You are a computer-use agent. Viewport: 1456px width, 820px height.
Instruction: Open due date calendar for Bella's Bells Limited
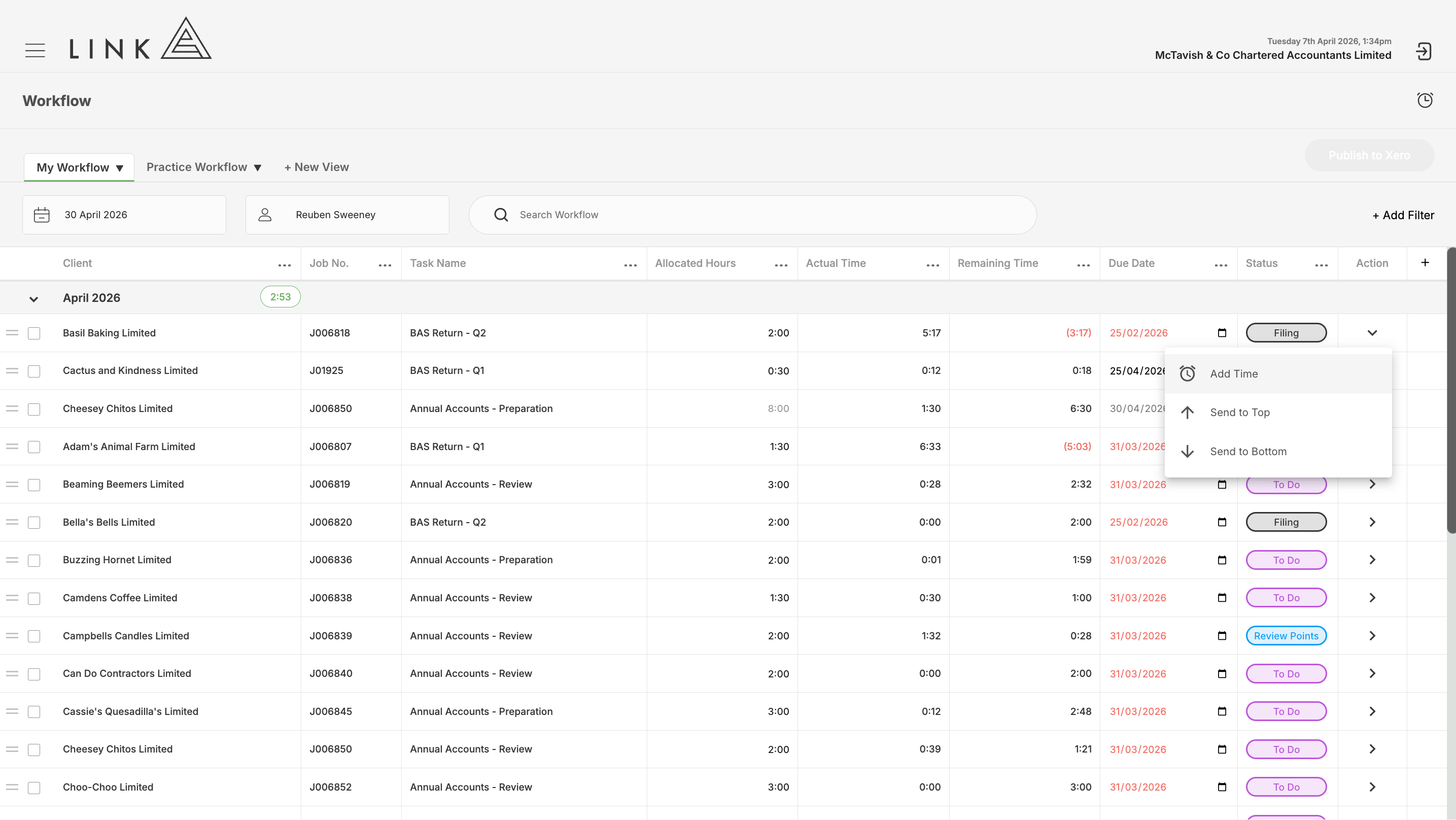pos(1222,522)
